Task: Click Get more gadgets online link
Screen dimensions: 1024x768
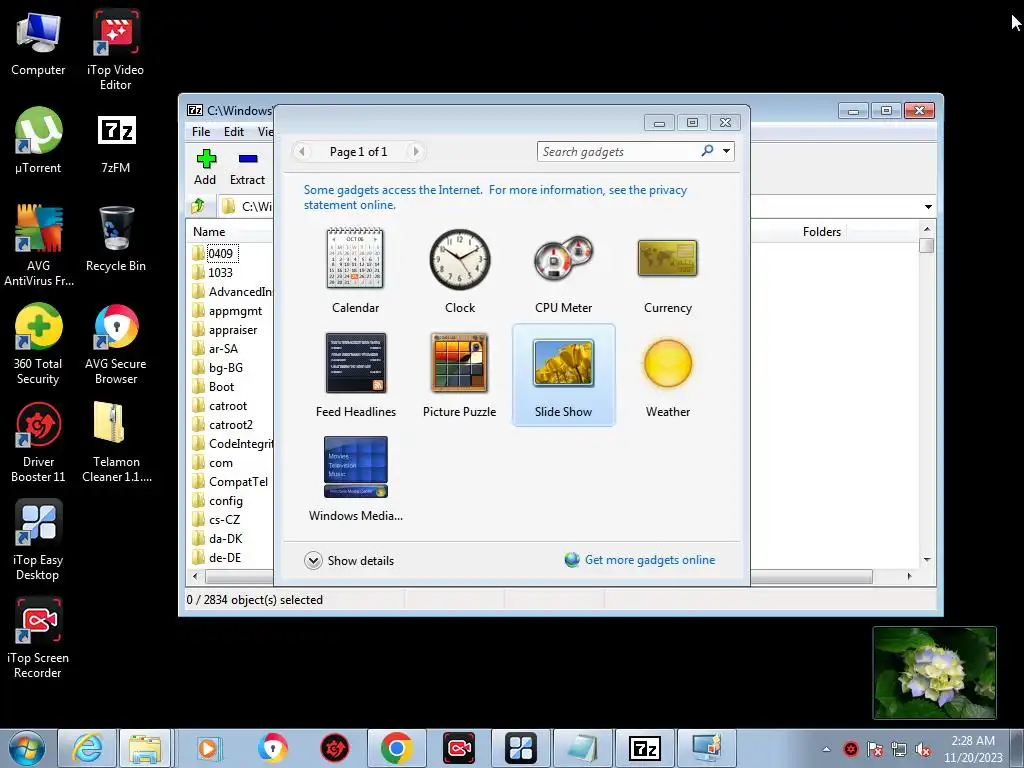Action: point(650,560)
